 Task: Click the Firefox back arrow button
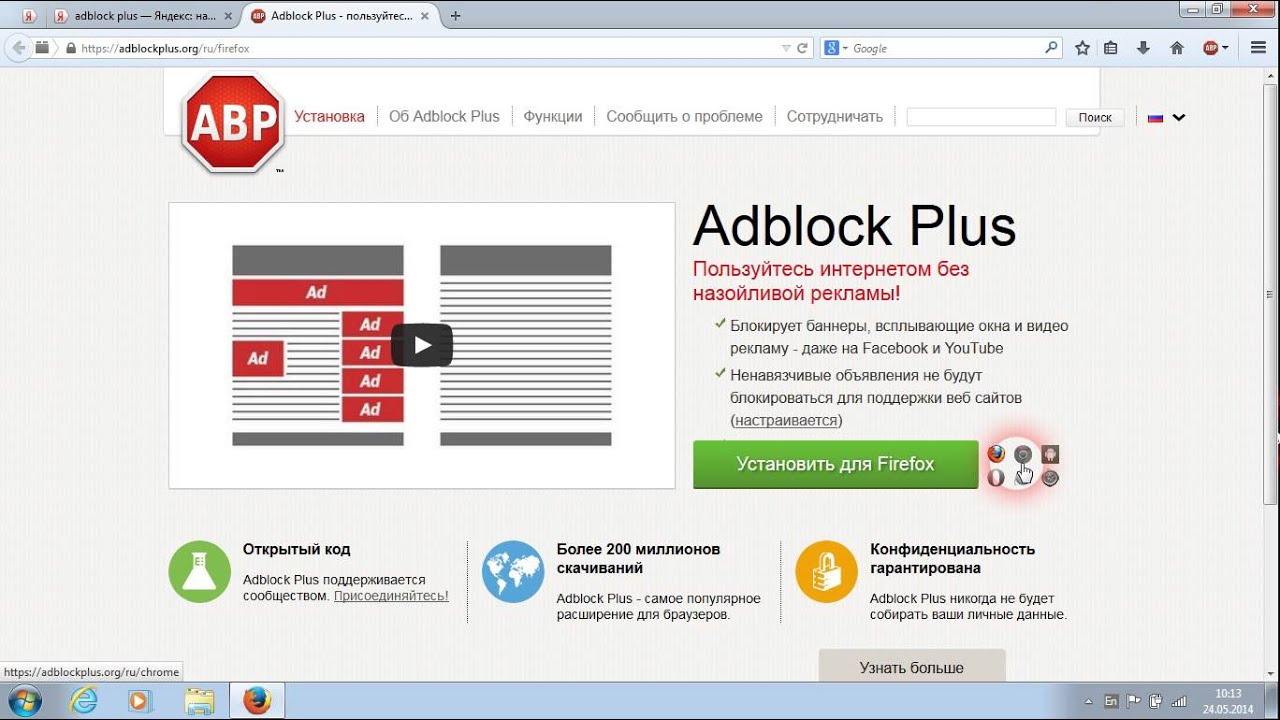click(18, 48)
